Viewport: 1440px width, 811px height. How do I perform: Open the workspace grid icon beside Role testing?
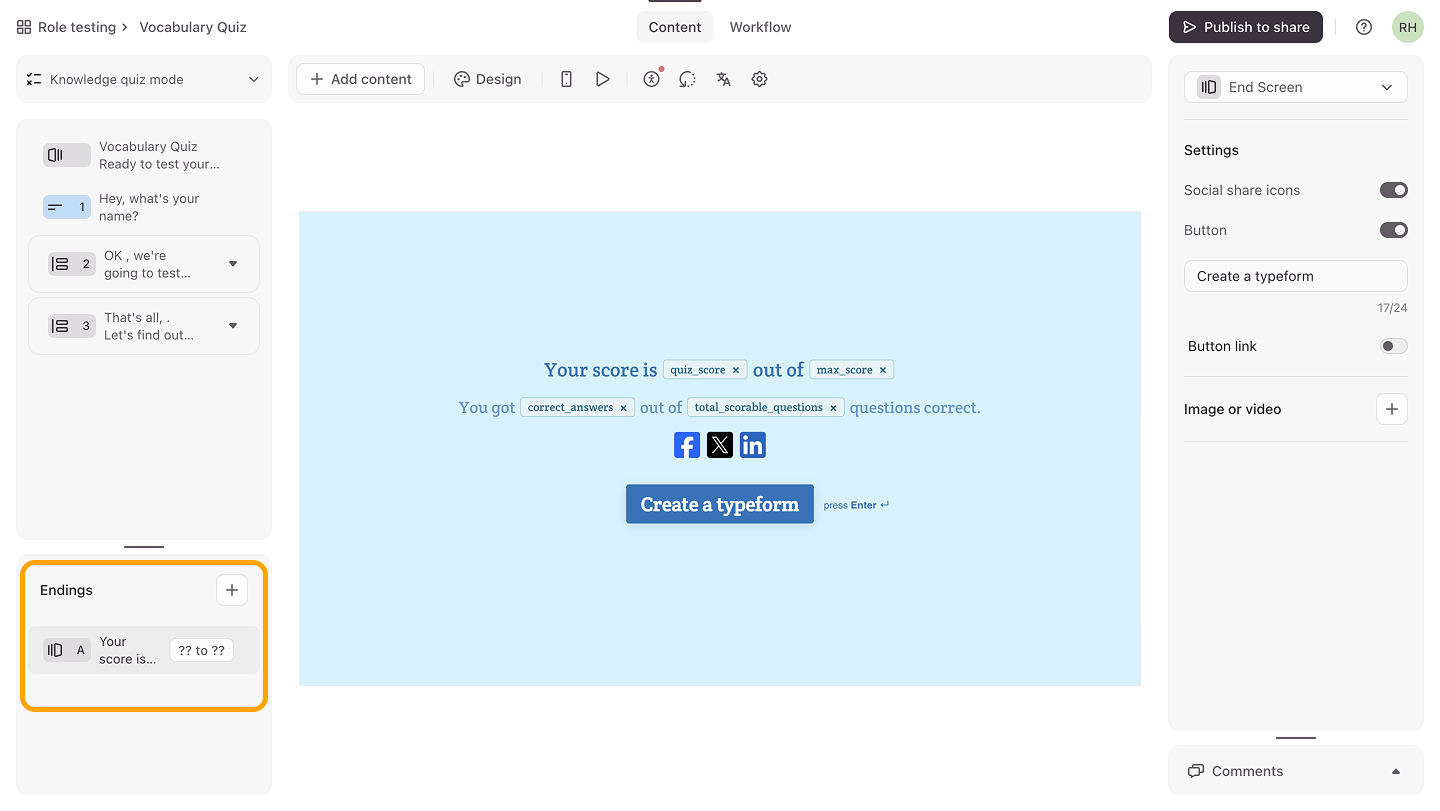pos(24,27)
